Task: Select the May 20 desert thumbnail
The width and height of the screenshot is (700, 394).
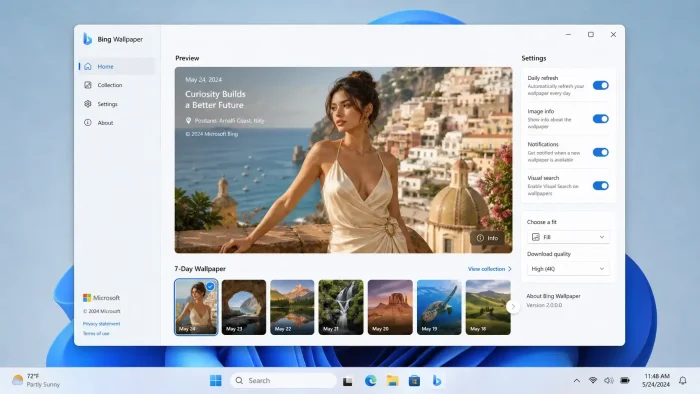Action: (x=390, y=307)
